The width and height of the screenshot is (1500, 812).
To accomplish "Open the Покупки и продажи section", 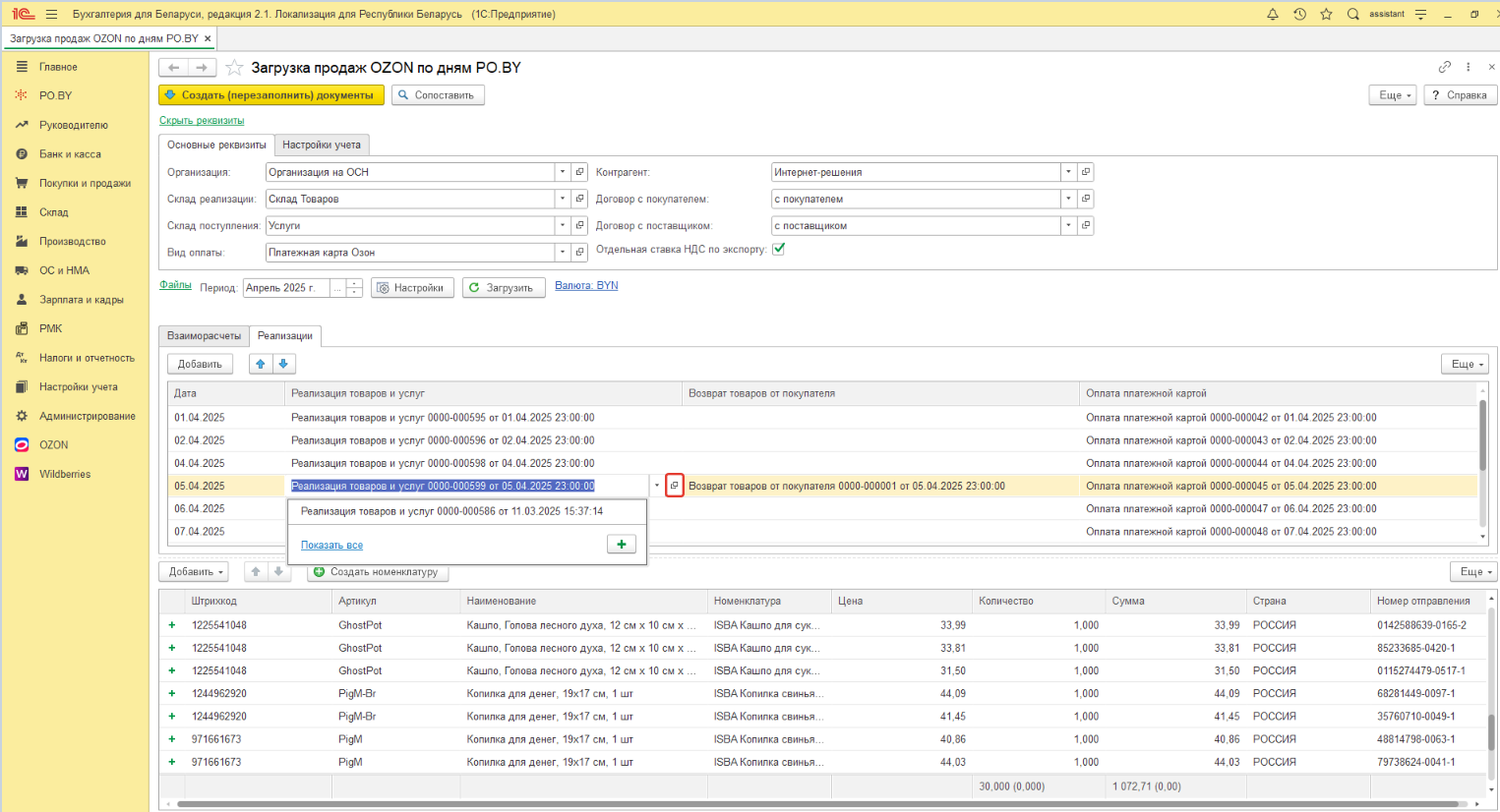I will [x=85, y=183].
